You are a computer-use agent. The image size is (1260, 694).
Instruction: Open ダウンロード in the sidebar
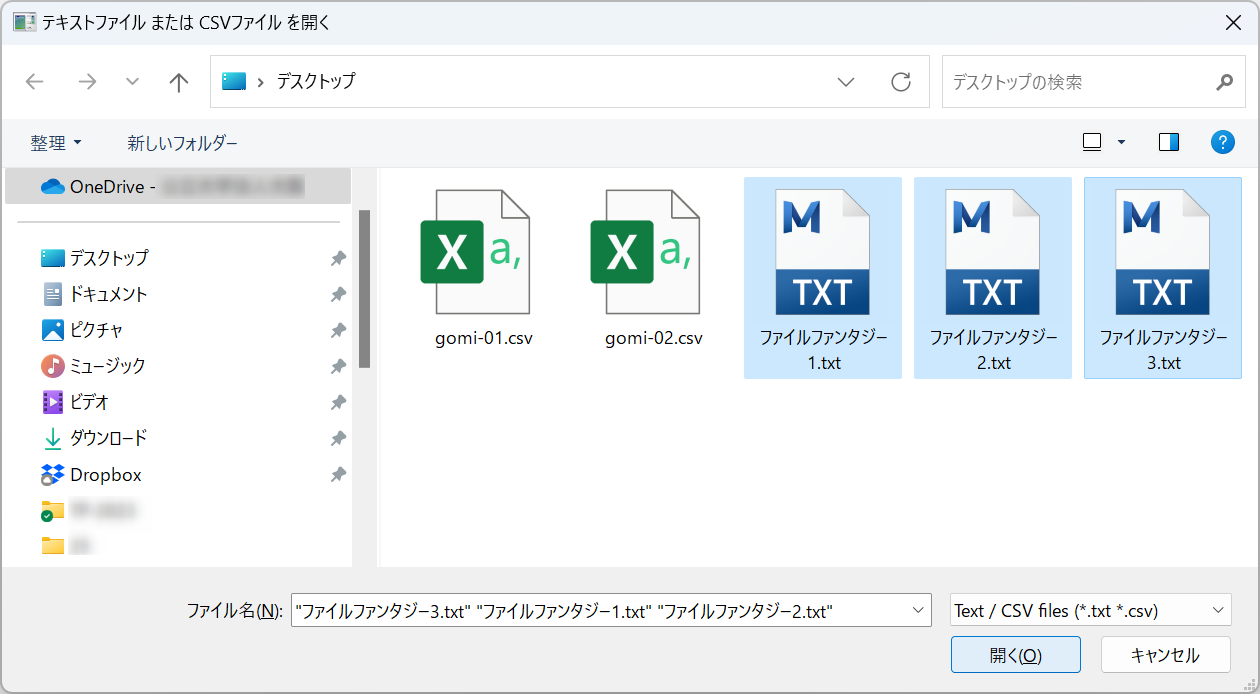108,438
